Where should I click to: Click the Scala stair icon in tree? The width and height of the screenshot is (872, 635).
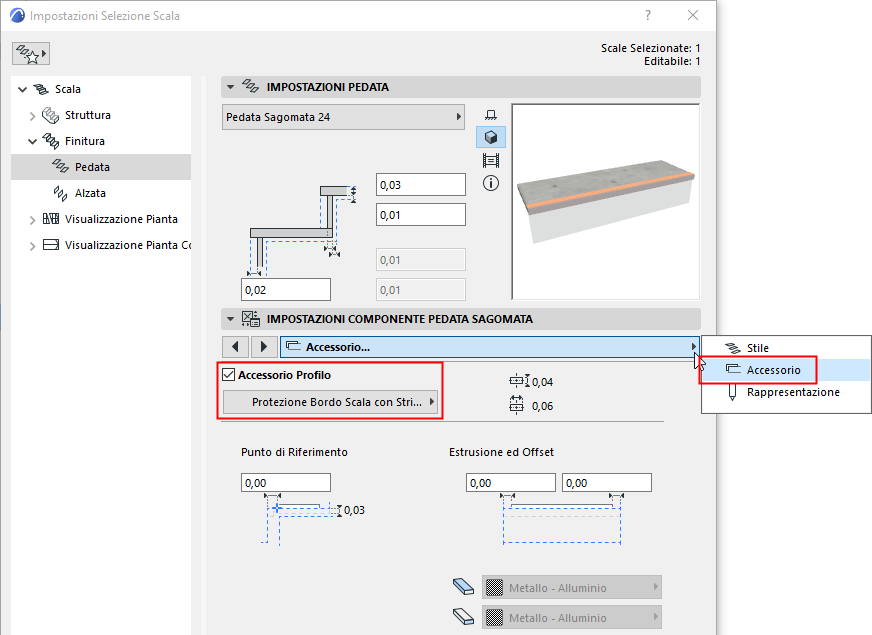(41, 89)
